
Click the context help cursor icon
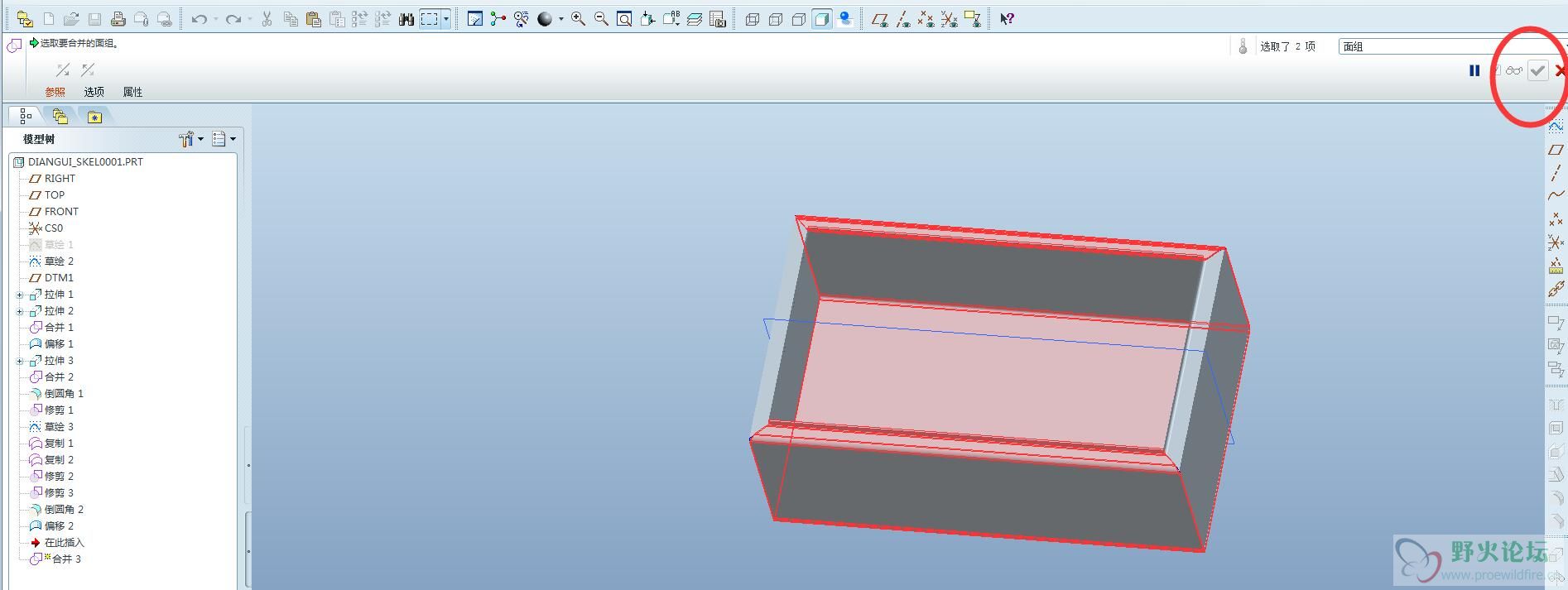point(1007,19)
